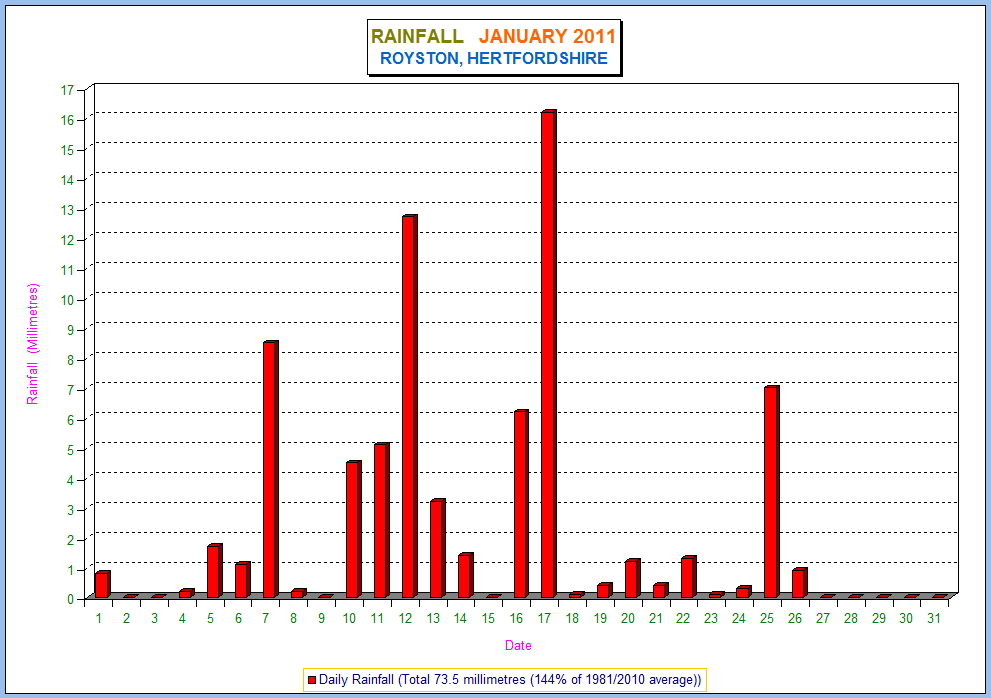Click the y-axis label 5
991x698 pixels.
pos(71,450)
